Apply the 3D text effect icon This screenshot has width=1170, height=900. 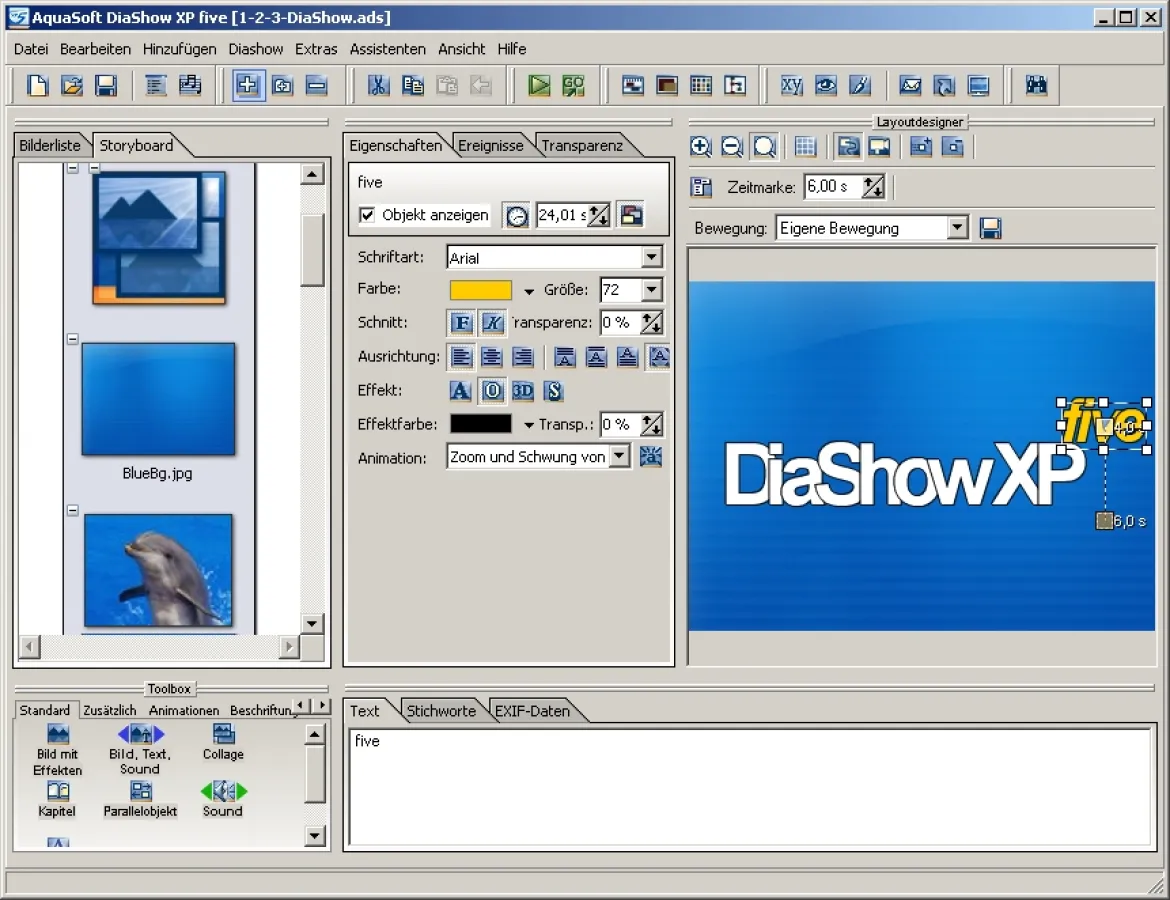coord(522,391)
